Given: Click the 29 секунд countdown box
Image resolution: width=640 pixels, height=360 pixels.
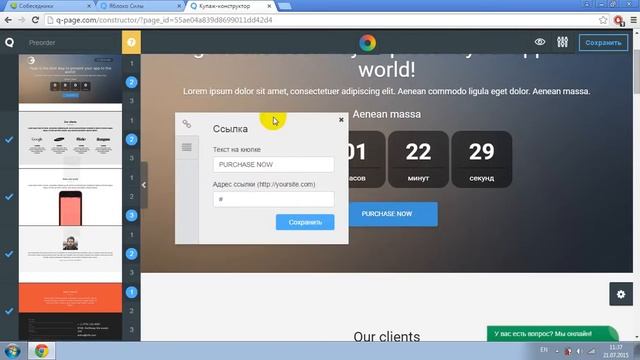Looking at the screenshot, I should 482,159.
